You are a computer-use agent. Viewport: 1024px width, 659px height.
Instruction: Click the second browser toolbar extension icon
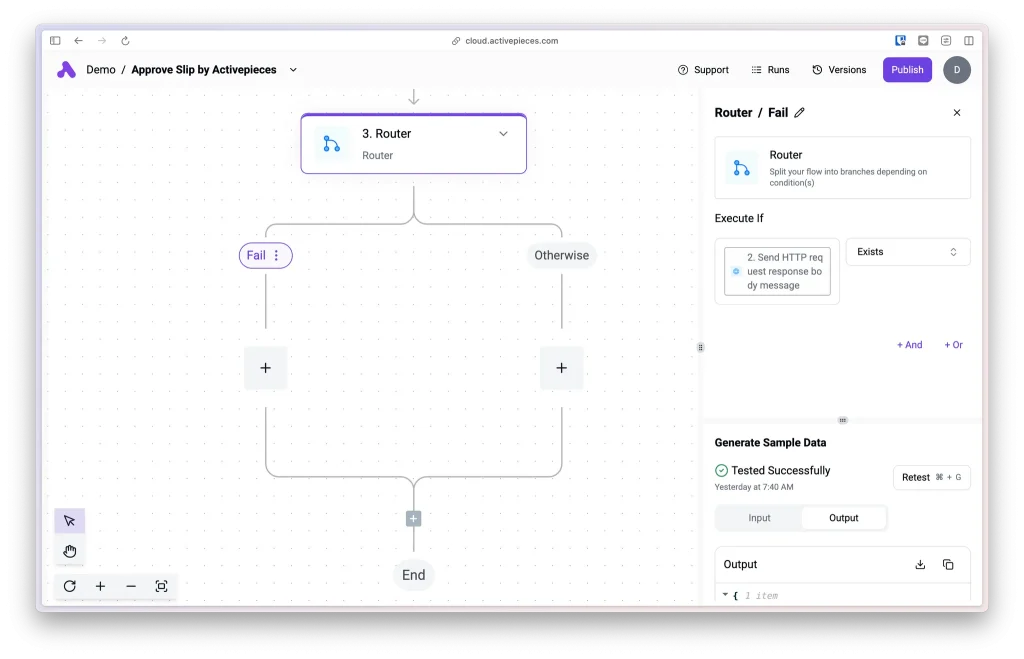tap(923, 40)
